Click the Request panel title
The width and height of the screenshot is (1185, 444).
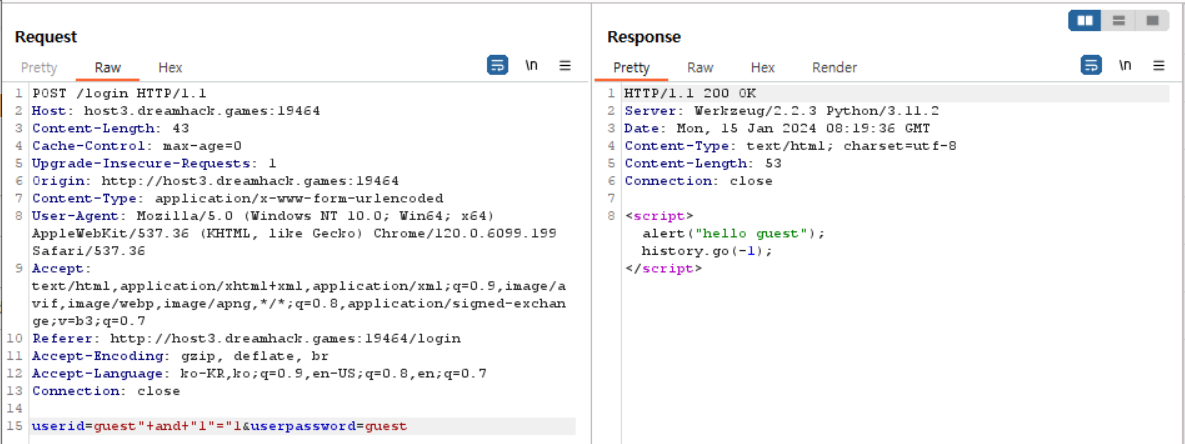click(x=46, y=36)
